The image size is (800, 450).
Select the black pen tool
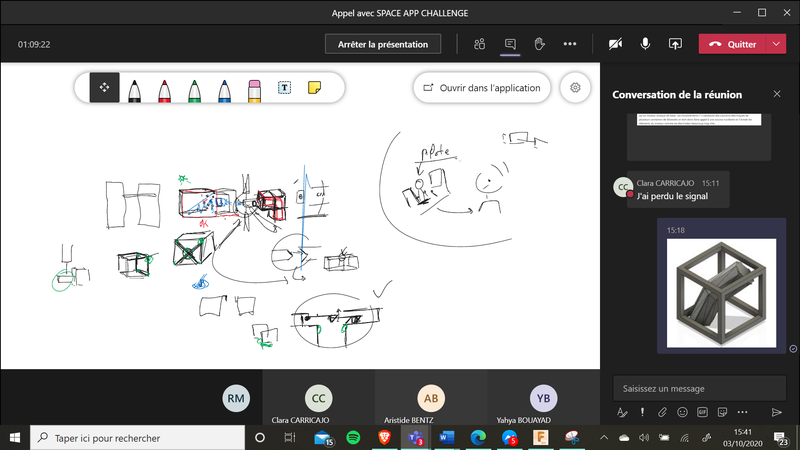click(134, 88)
